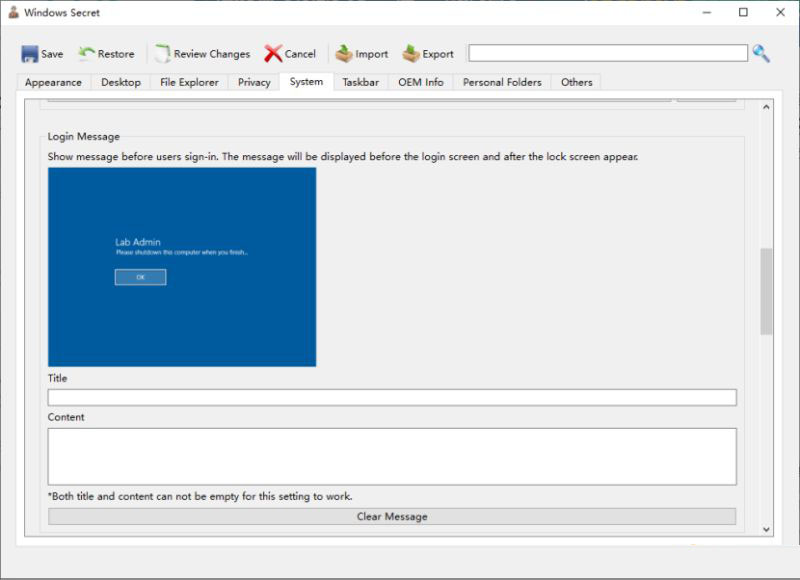Image resolution: width=800 pixels, height=580 pixels.
Task: Click the Save floppy disk icon
Action: coord(30,54)
